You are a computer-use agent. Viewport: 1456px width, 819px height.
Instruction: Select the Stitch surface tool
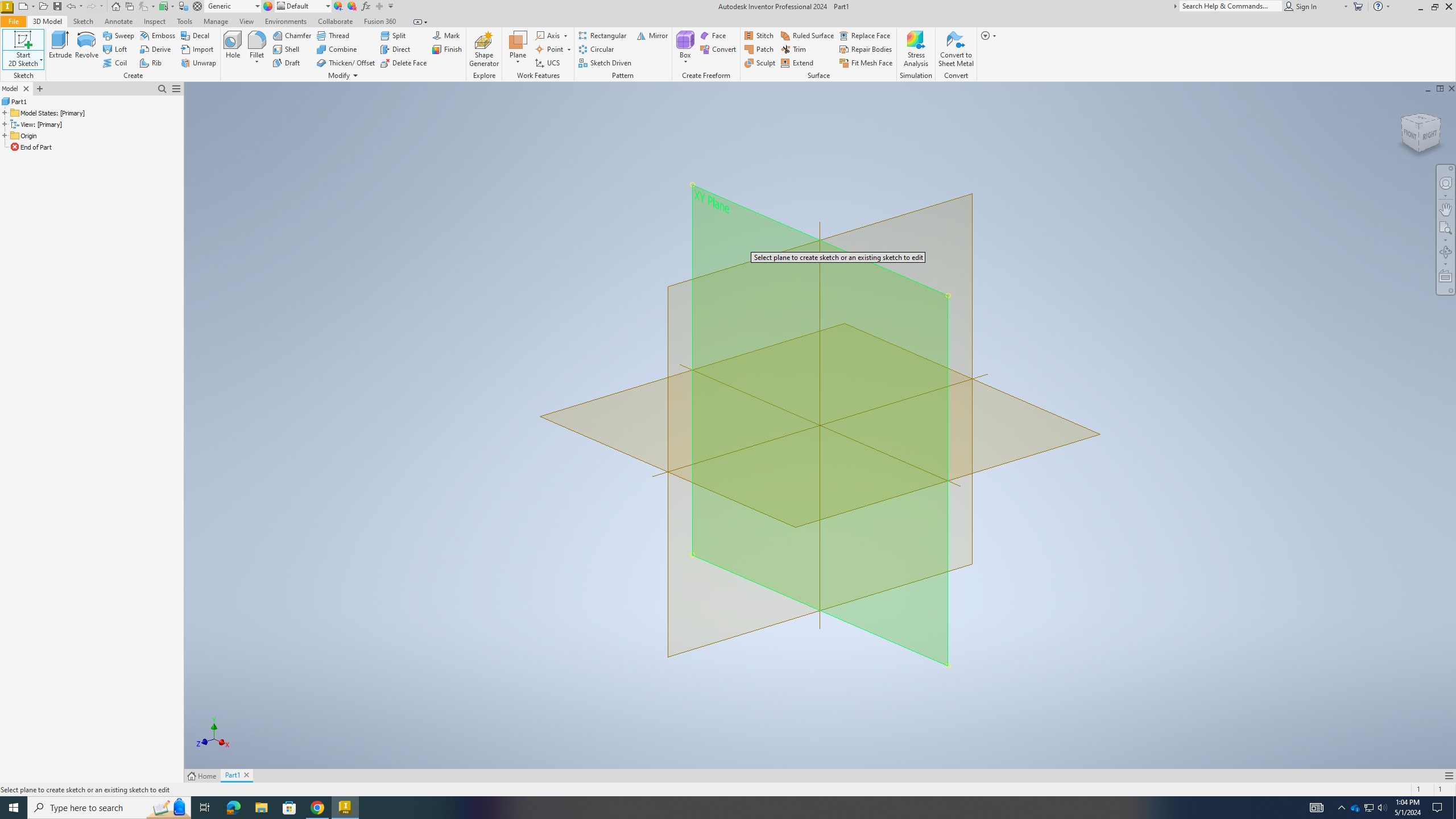[759, 35]
